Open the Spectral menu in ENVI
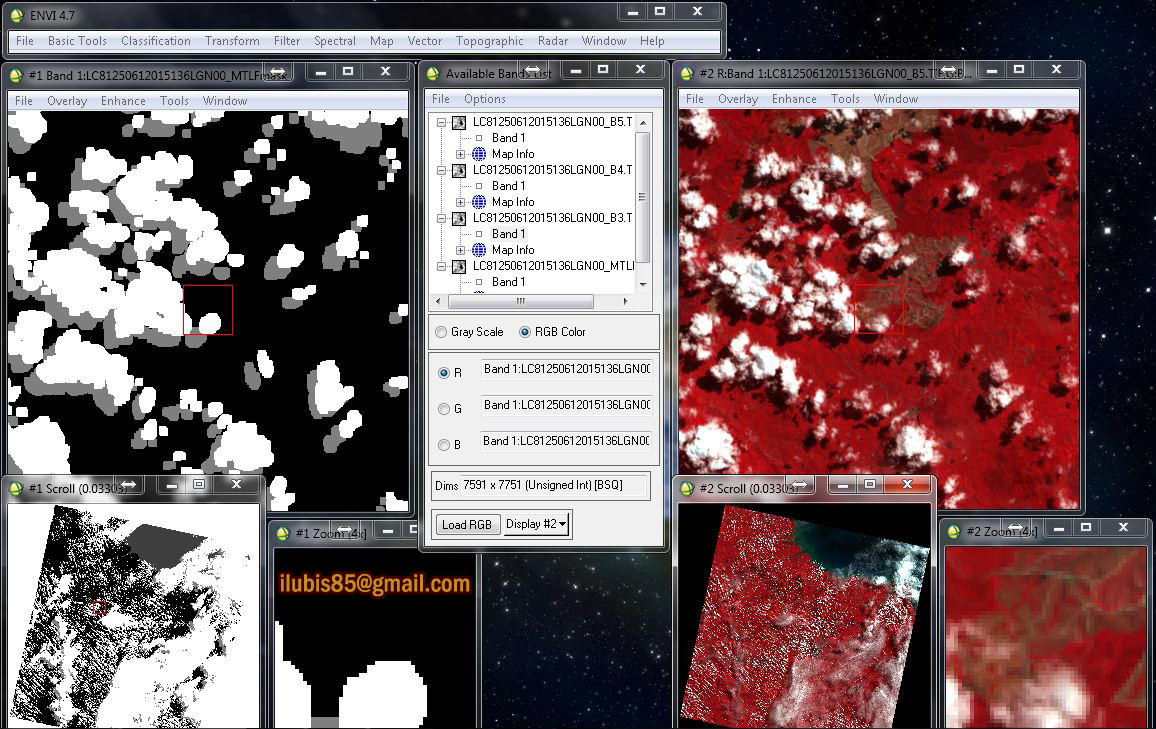Screen dimensions: 1156x729 tap(334, 41)
